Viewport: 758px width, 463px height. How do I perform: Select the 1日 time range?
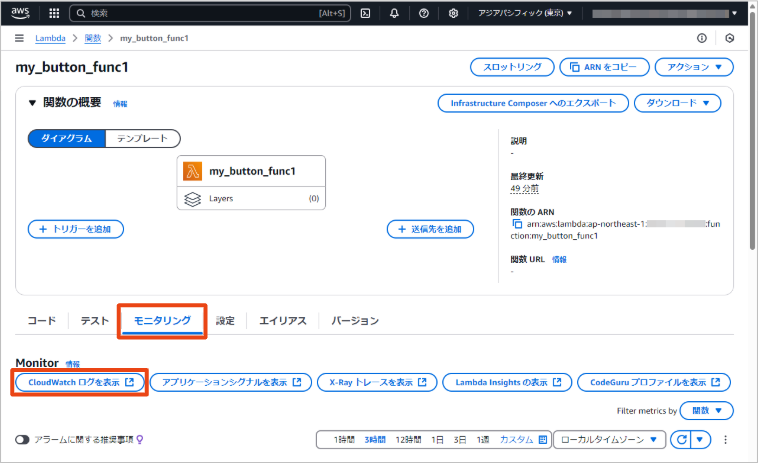click(x=437, y=439)
